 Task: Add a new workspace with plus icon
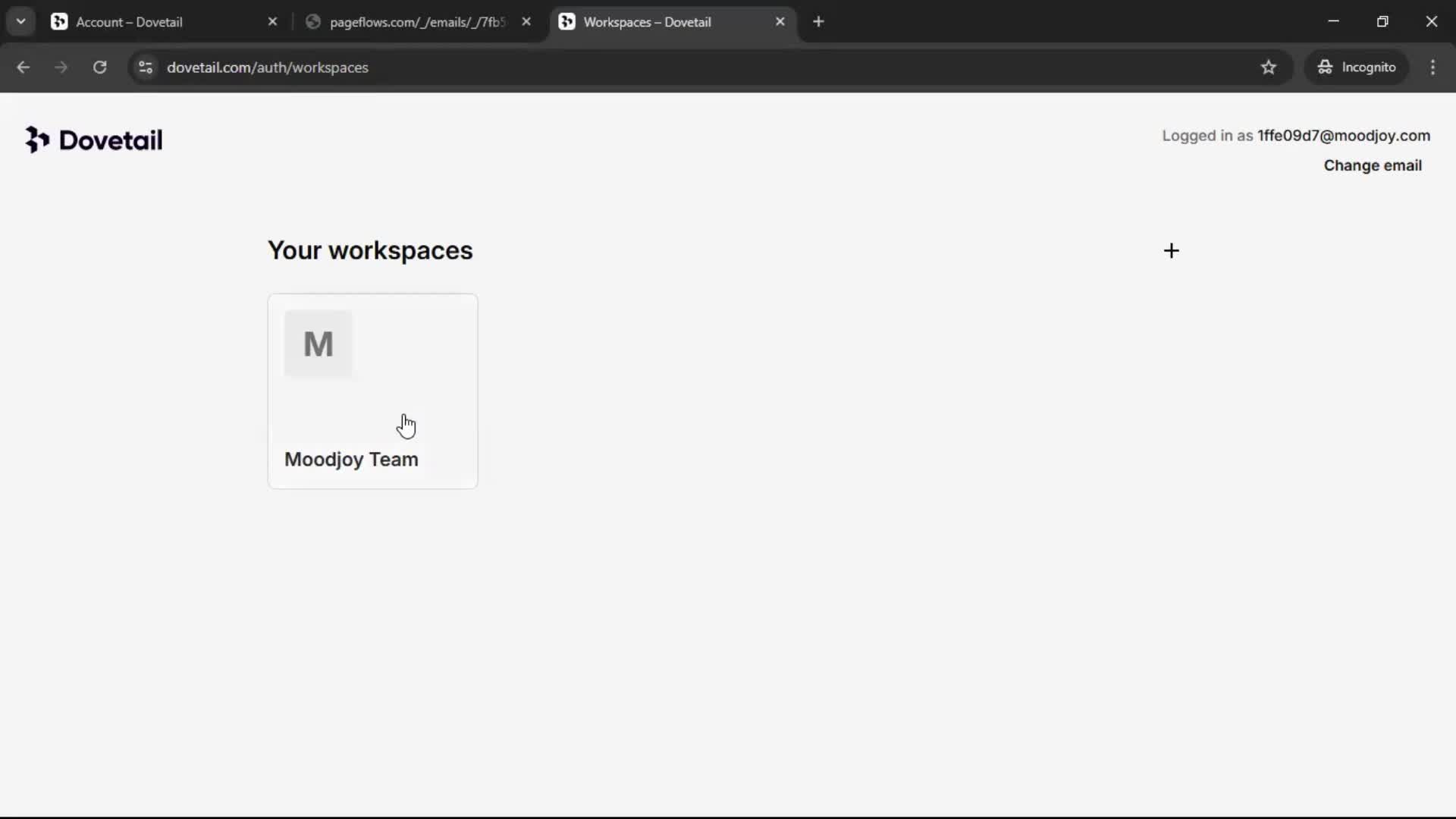(1171, 251)
